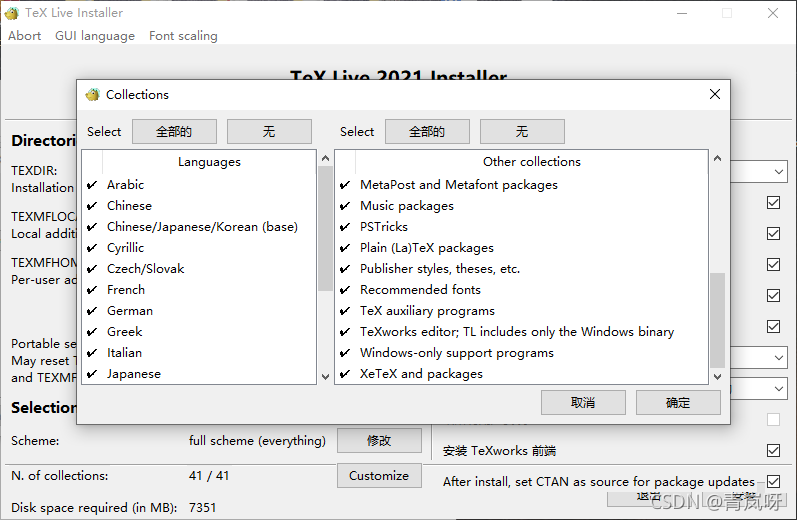Toggle set CTAN as source checkbox
The width and height of the screenshot is (797, 520).
tap(773, 481)
